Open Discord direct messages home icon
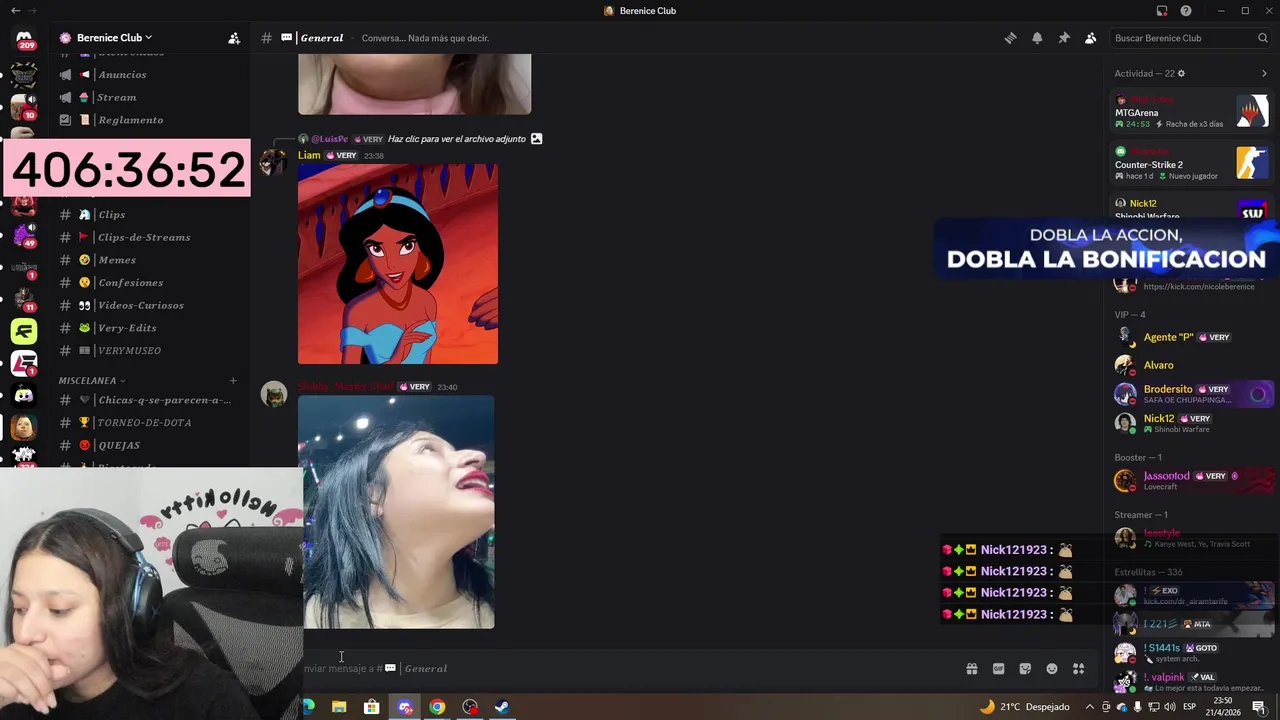 [x=24, y=37]
